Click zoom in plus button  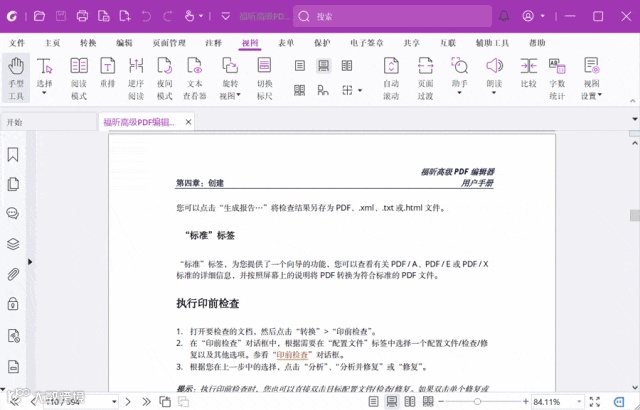tap(525, 401)
